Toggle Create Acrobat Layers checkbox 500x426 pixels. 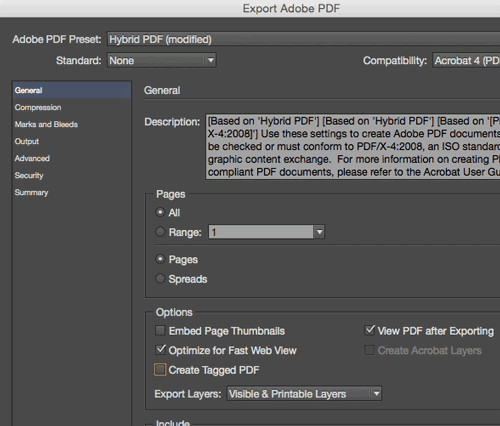[369, 350]
